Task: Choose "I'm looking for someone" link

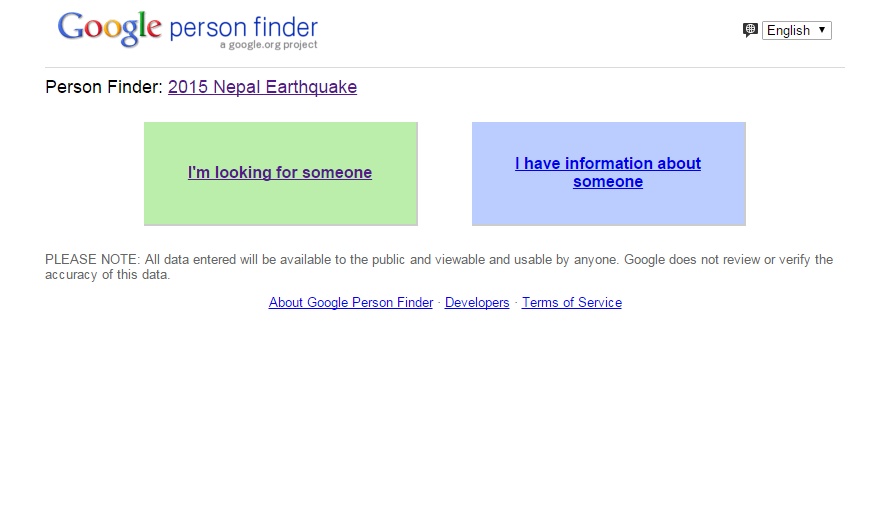Action: pyautogui.click(x=280, y=173)
